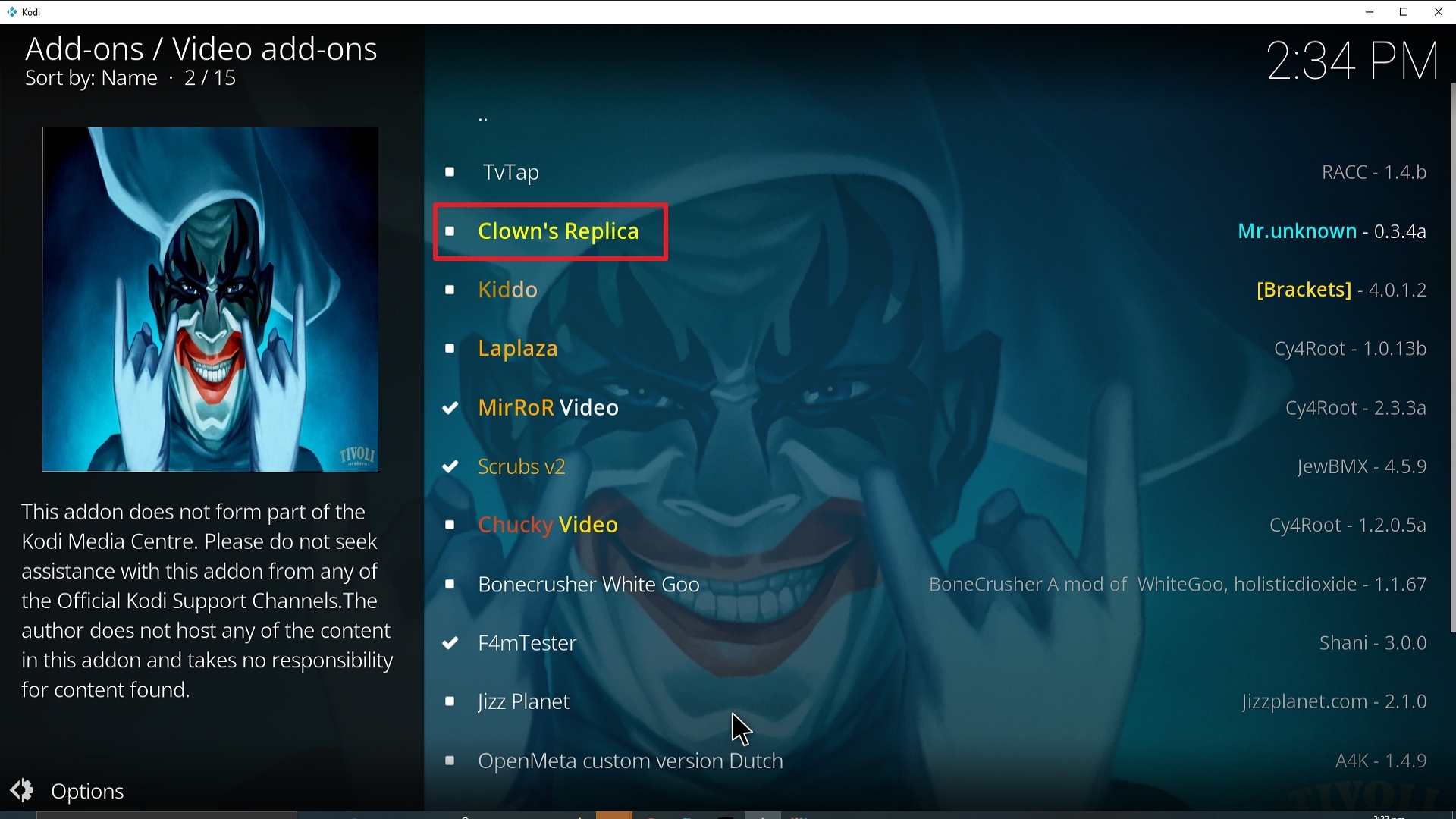This screenshot has height=819, width=1456.
Task: Minimize the Kodi window
Action: (1370, 12)
